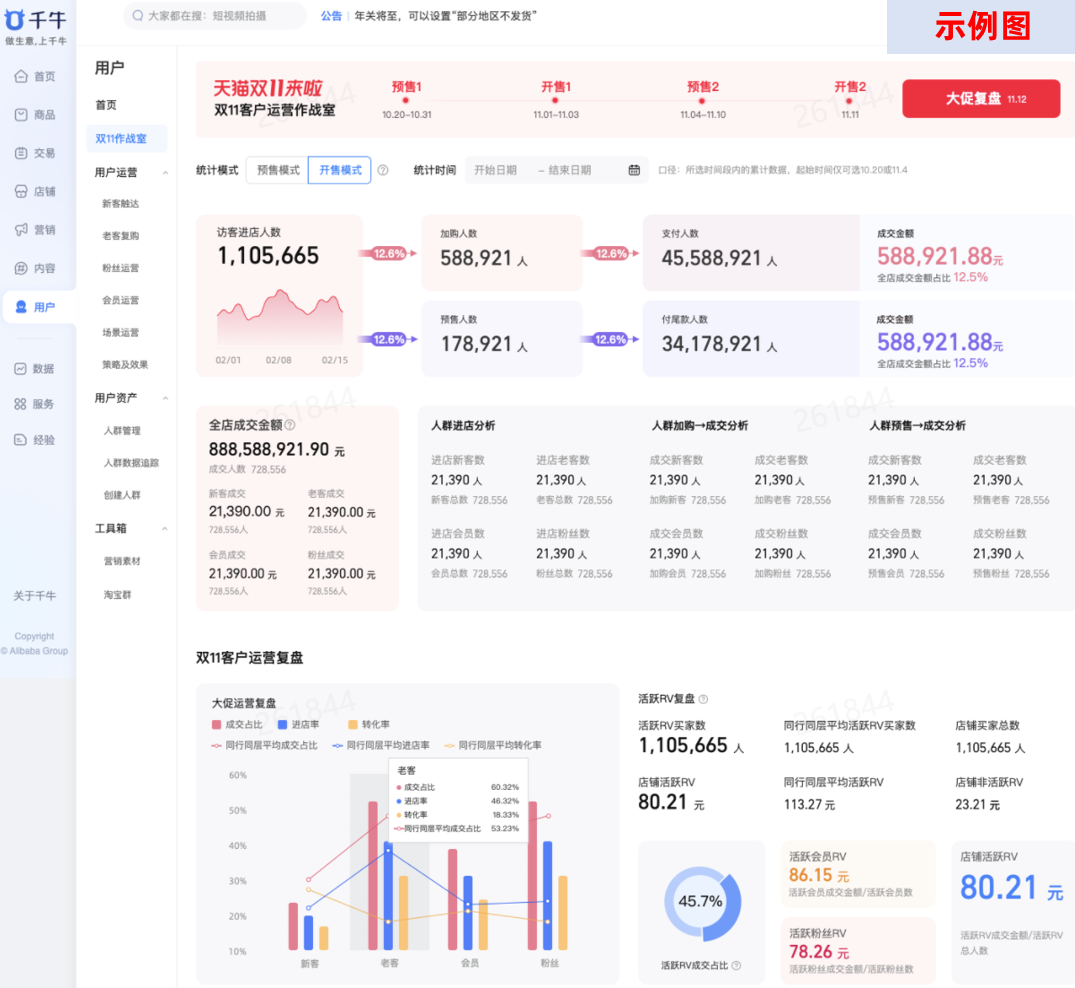Click help icon next to 开售模式

coord(383,170)
